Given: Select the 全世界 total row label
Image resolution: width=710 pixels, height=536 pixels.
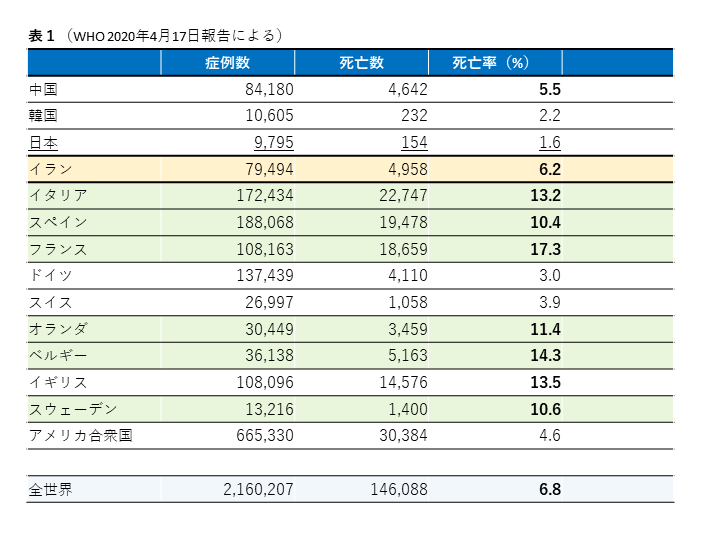Looking at the screenshot, I should tap(51, 490).
